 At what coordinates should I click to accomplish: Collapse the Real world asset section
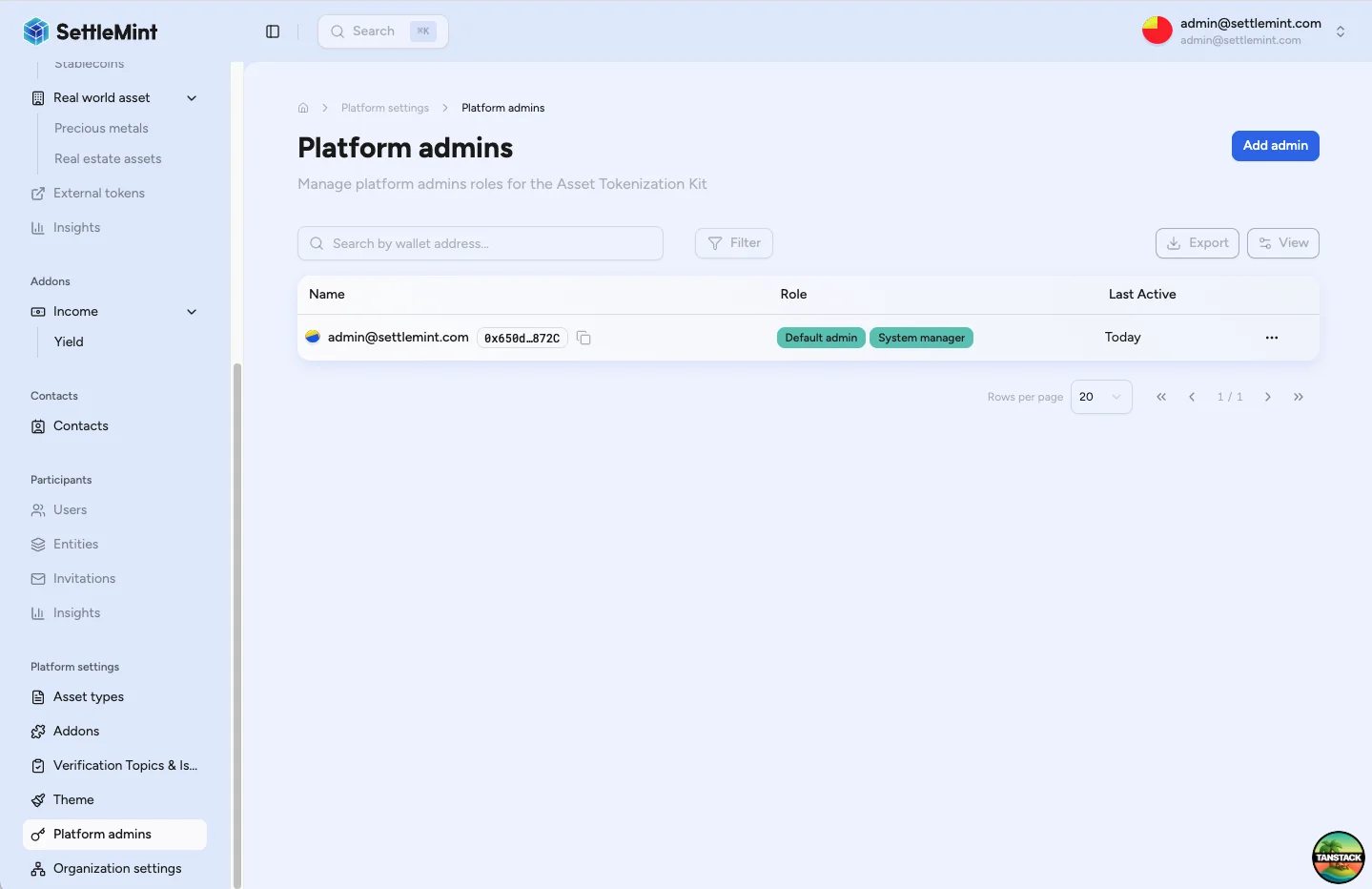pyautogui.click(x=191, y=97)
